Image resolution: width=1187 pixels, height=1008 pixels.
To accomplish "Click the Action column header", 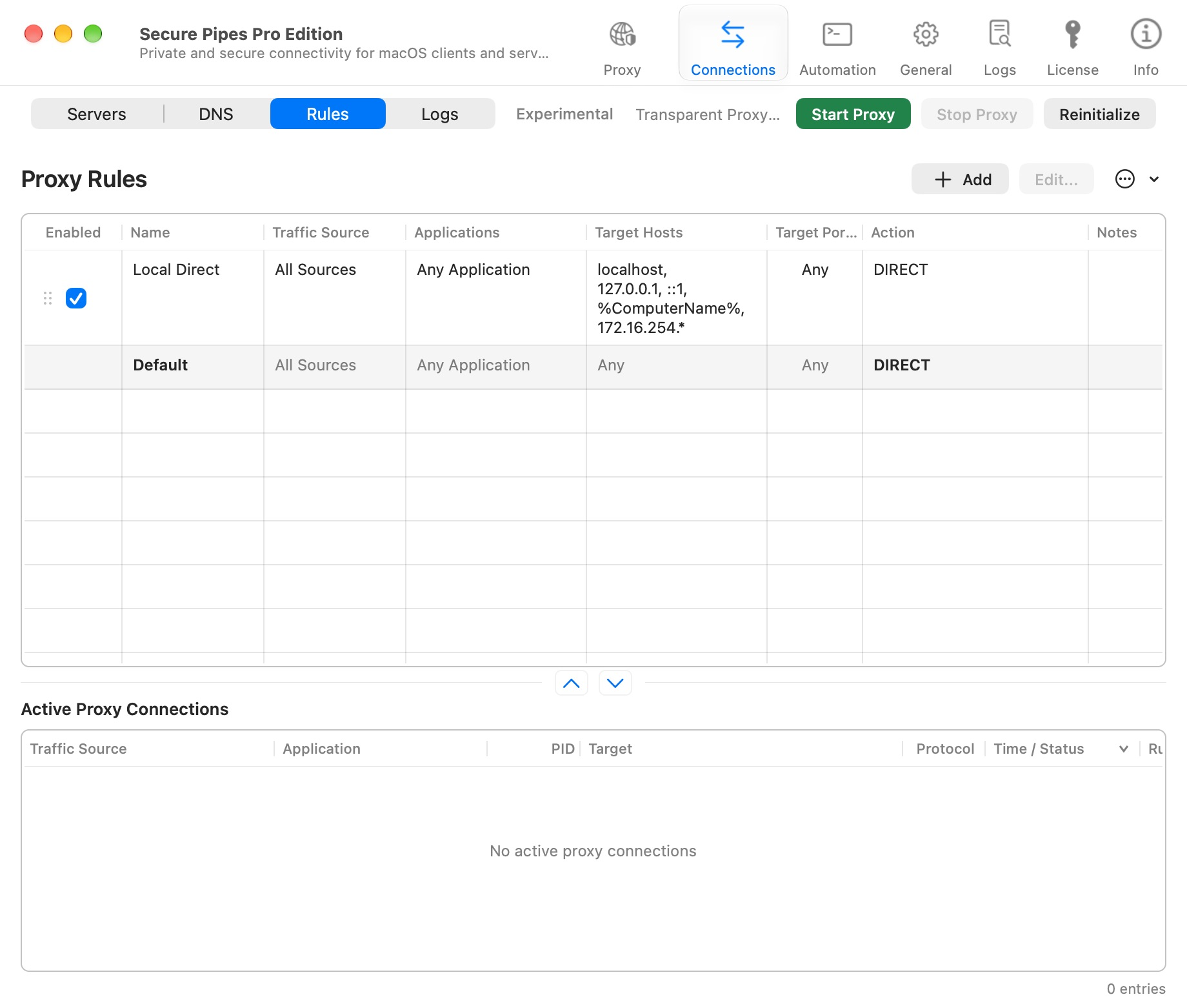I will tap(893, 232).
